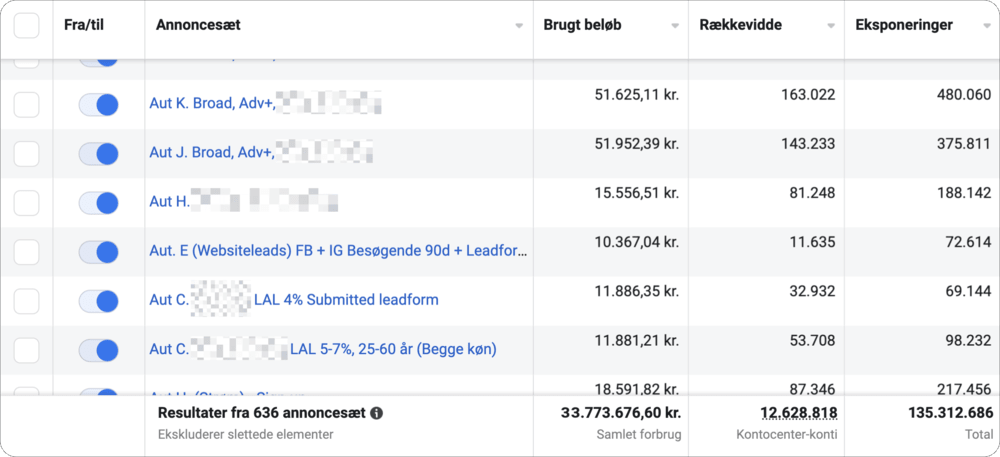
Task: Disable the Aut J. Broad ad set toggle
Action: coord(98,153)
